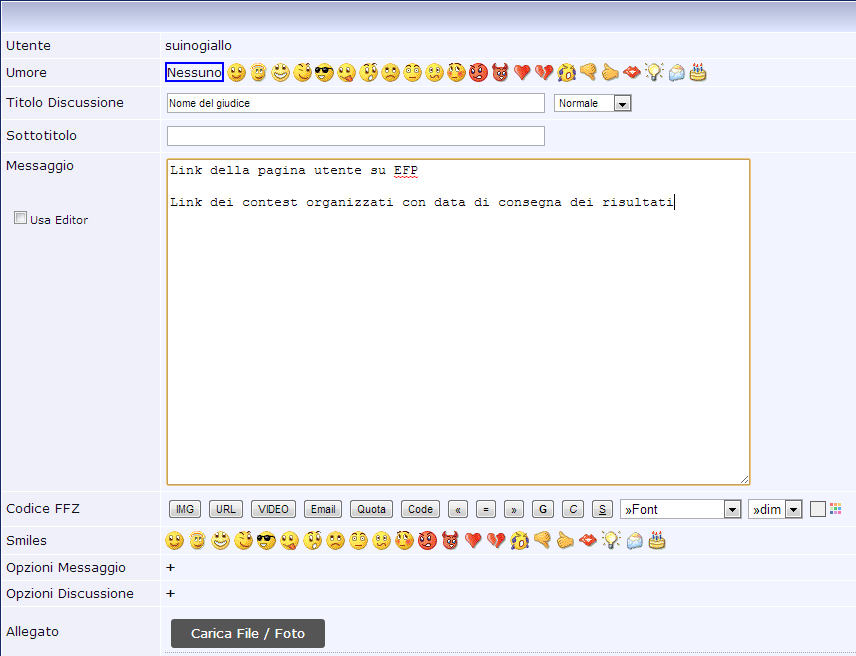The height and width of the screenshot is (656, 856).
Task: Choose the red angry face in Umore row
Action: pos(478,73)
